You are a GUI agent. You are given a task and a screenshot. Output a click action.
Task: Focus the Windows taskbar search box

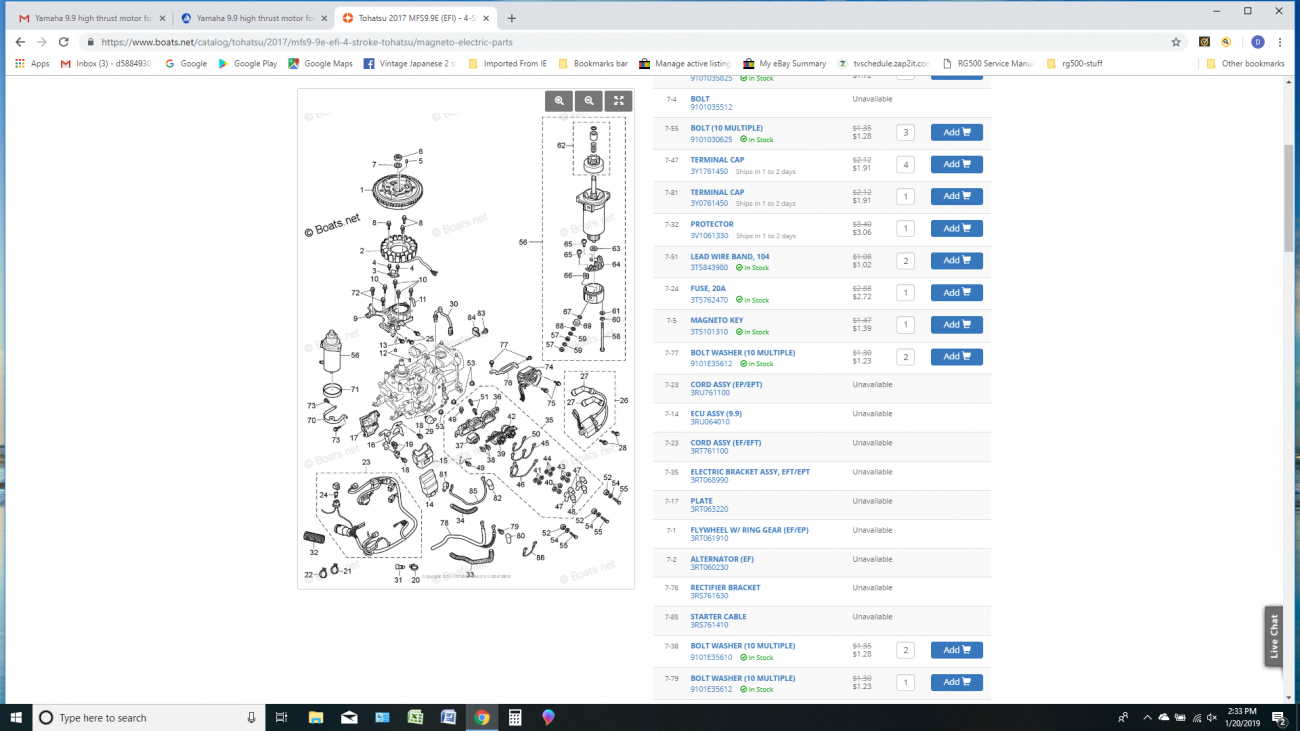[148, 717]
